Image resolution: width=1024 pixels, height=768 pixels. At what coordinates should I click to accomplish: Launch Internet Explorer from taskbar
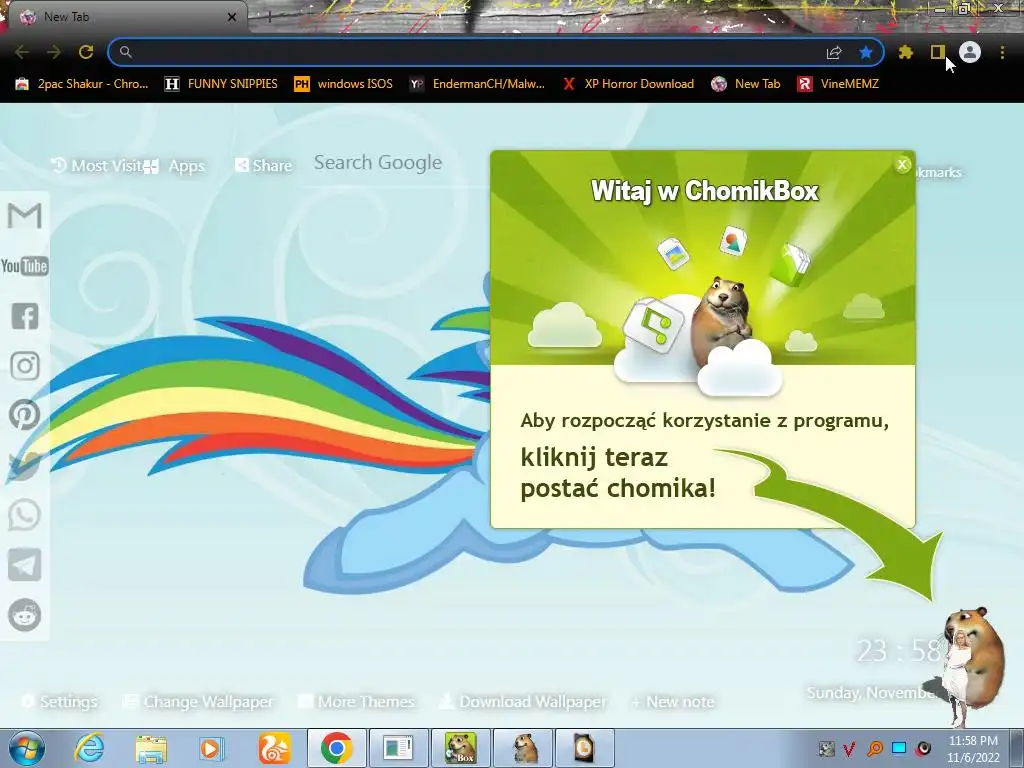click(x=89, y=748)
